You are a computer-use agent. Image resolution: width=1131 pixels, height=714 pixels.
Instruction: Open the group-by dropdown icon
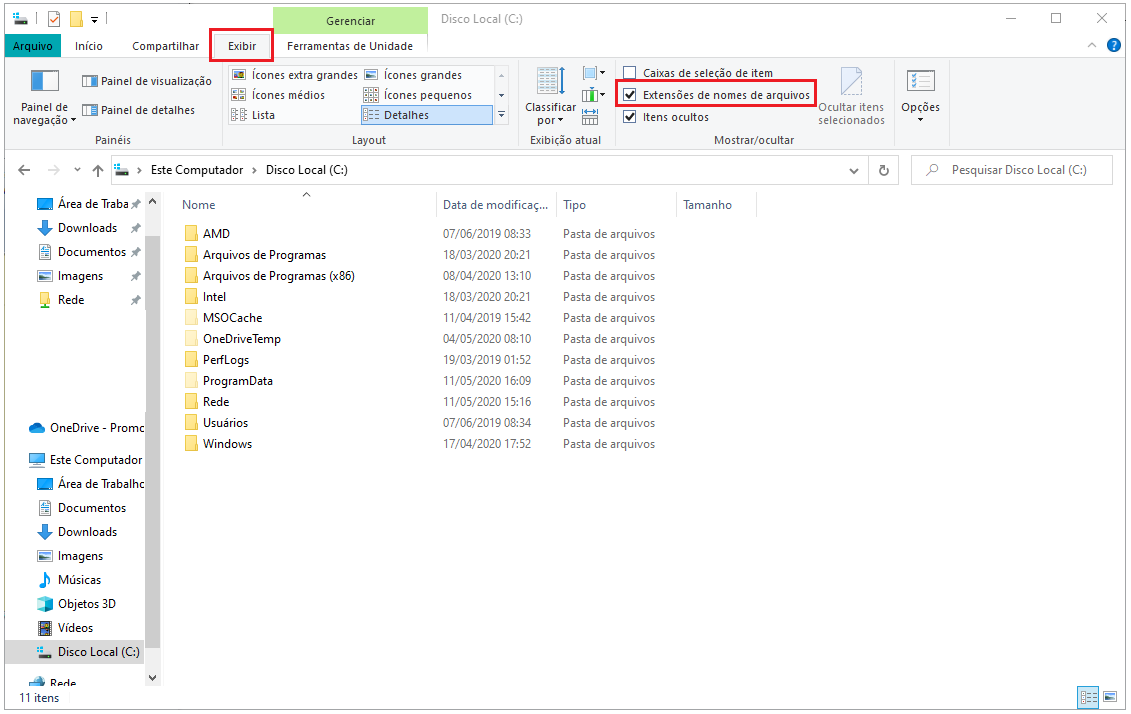point(594,73)
